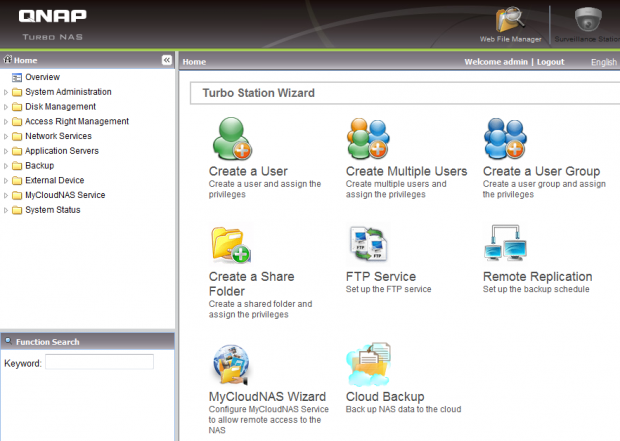620x441 pixels.
Task: Click the Application Servers folder icon
Action: click(17, 151)
